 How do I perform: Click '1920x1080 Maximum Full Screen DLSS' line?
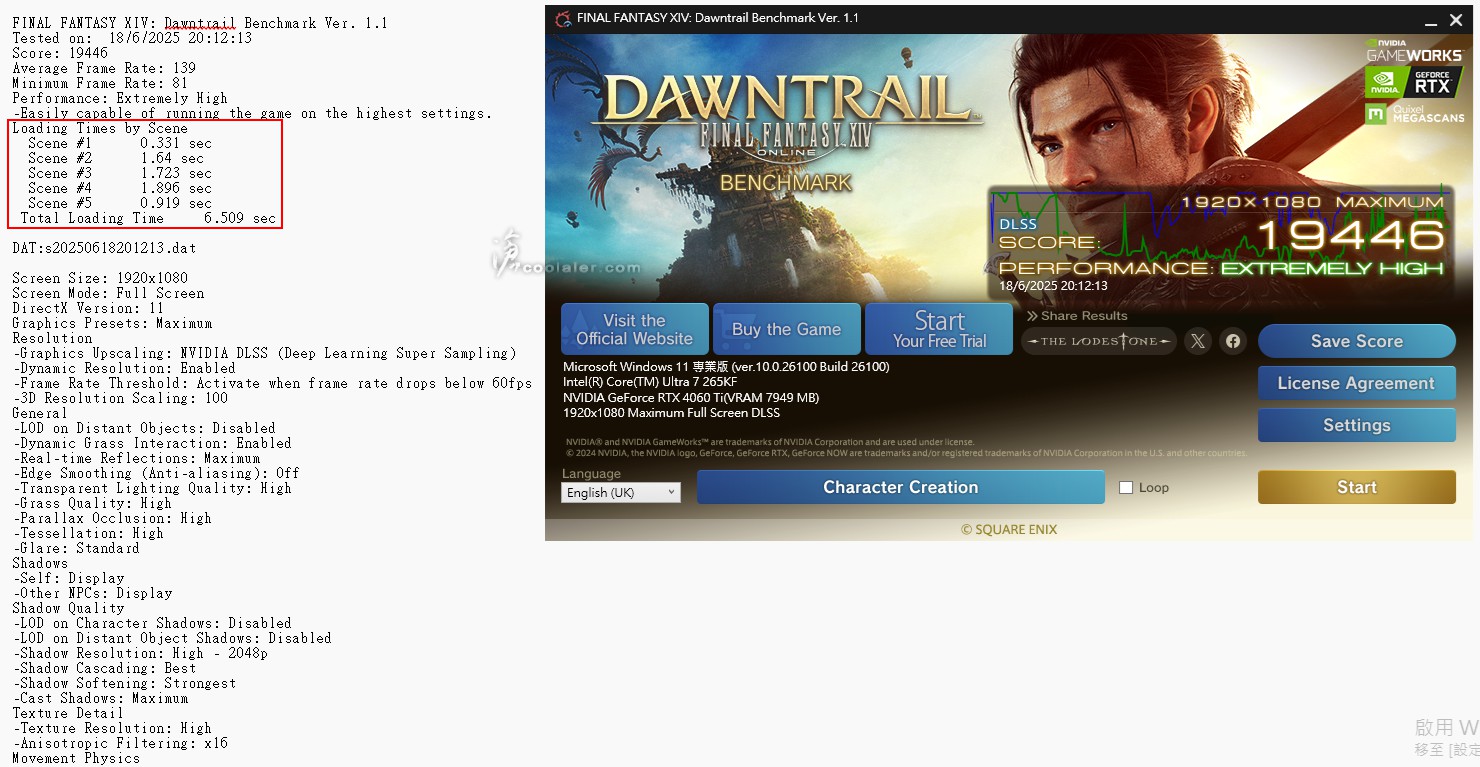[671, 413]
